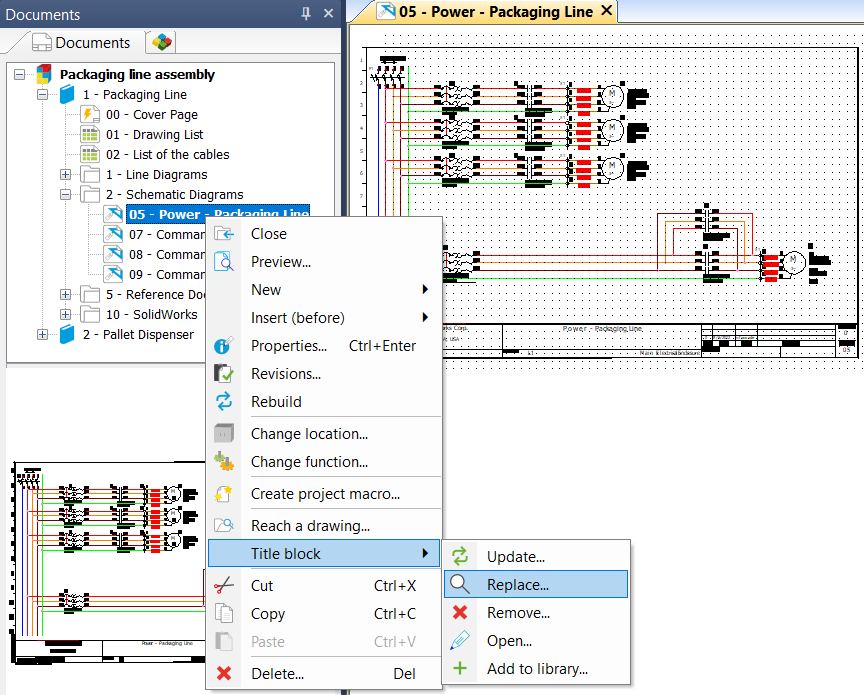Expand the 1 - Line Diagrams folder
This screenshot has width=864, height=695.
[x=66, y=175]
